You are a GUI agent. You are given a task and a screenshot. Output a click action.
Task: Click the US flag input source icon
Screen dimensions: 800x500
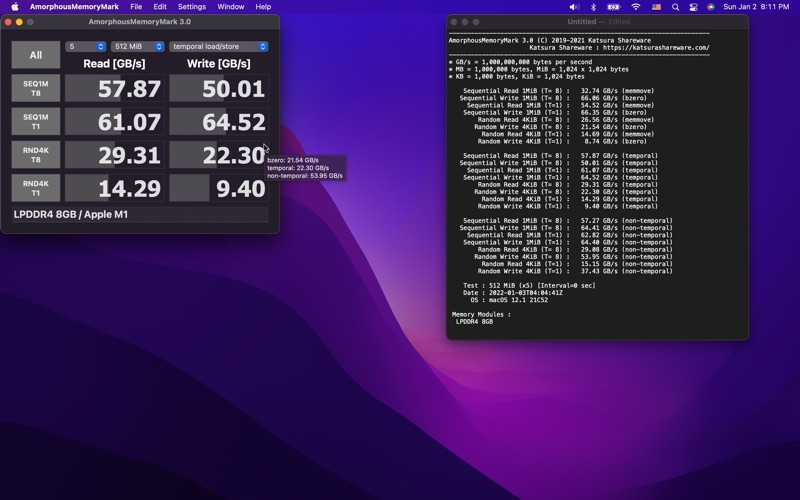click(x=656, y=7)
